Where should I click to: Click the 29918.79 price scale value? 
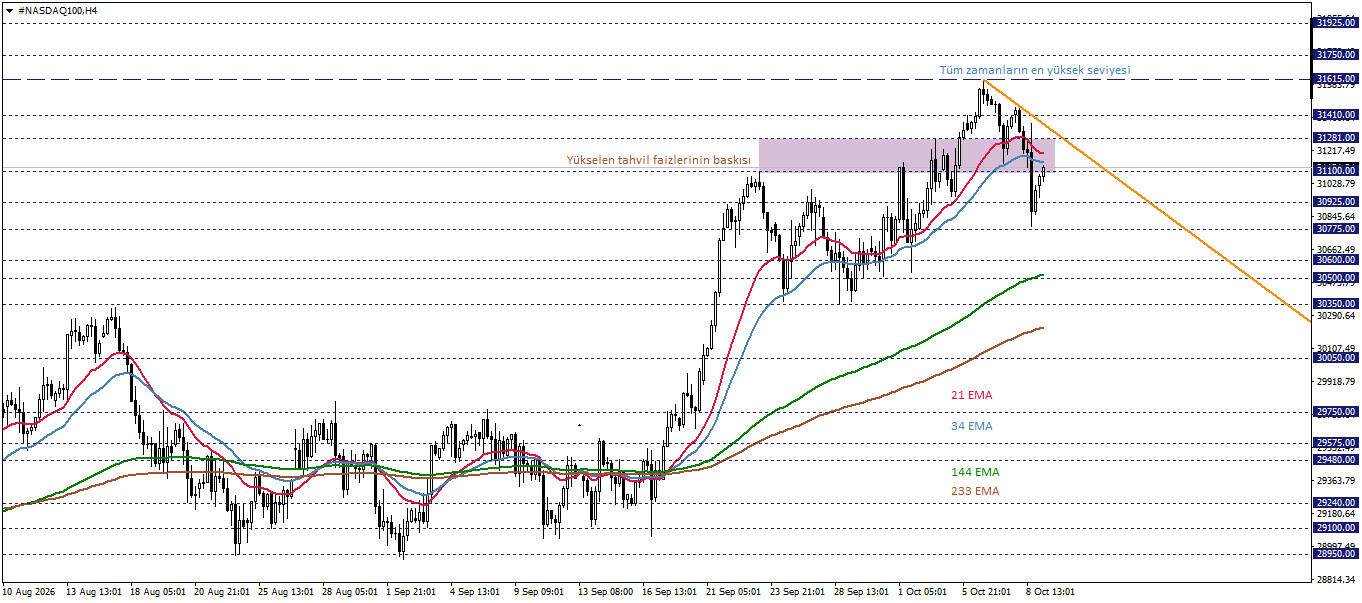(x=1336, y=382)
